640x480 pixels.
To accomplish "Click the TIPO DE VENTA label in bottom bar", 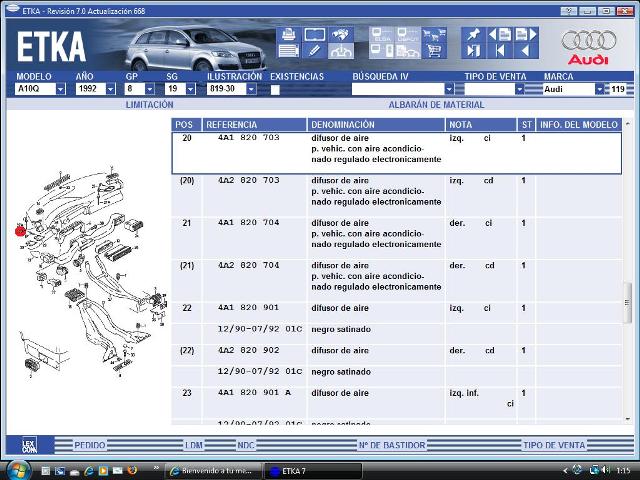I will pos(554,445).
